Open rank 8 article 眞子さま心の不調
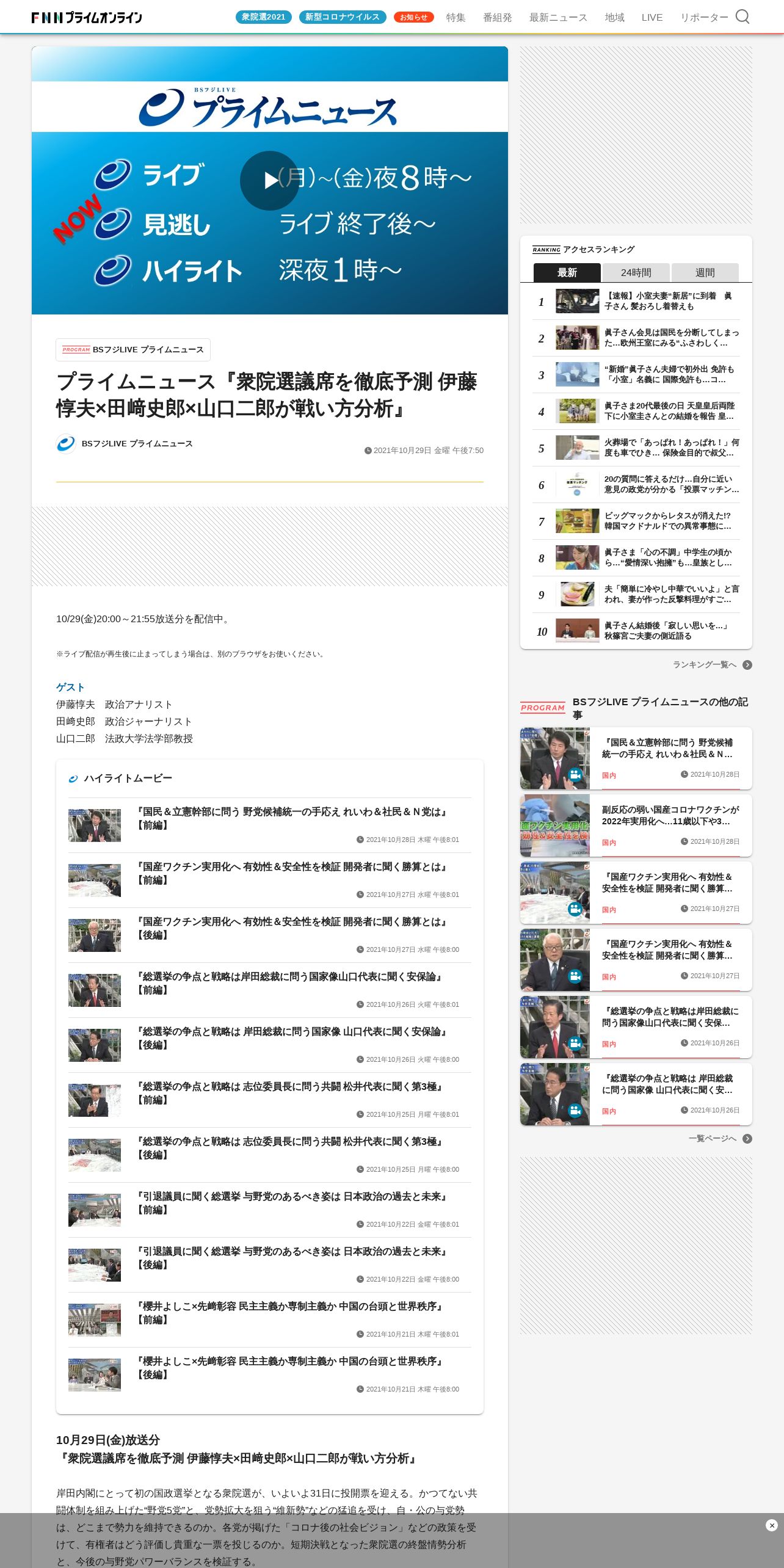The image size is (784, 1568). 636,557
